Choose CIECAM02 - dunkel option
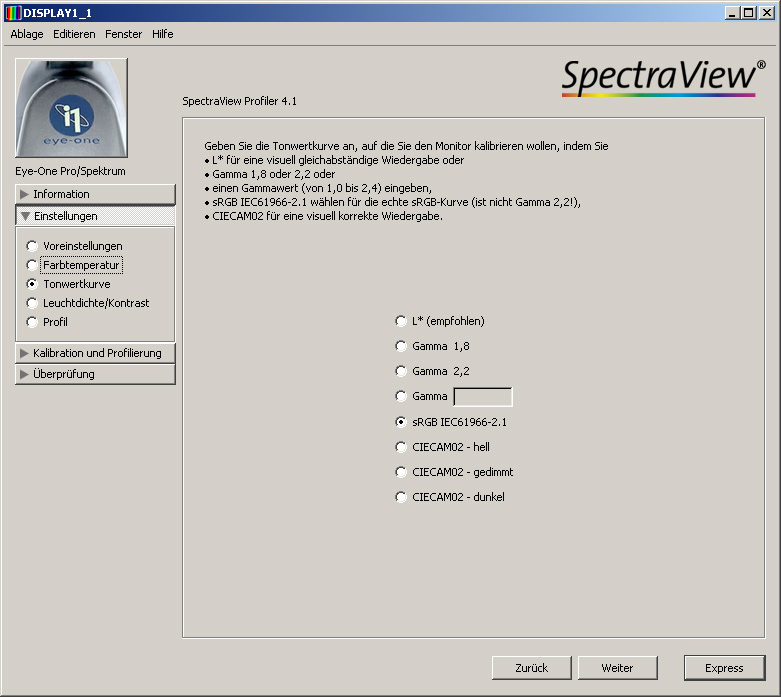Viewport: 781px width, 697px height. click(x=400, y=497)
